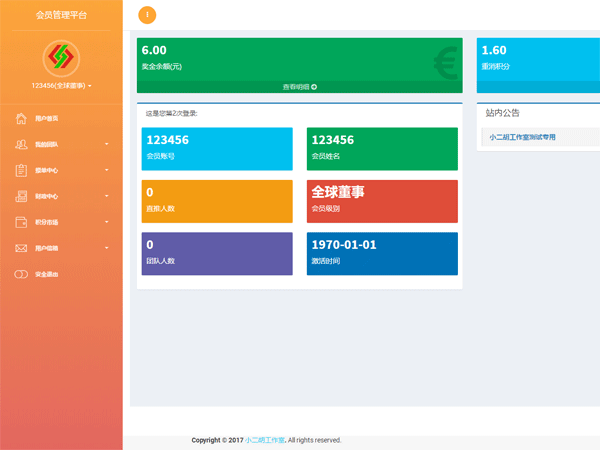This screenshot has width=600, height=450.
Task: Click 查看明细 under the bonus balance
Action: [299, 87]
